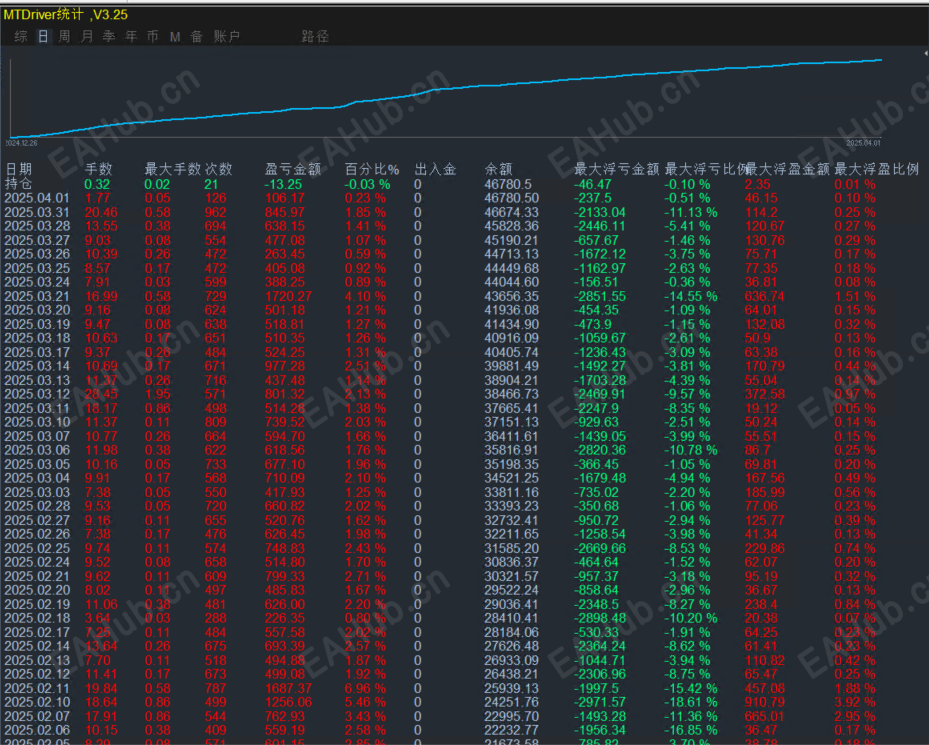Screen dimensions: 929x745
Task: Open the 币 currency tab
Action: coord(152,37)
